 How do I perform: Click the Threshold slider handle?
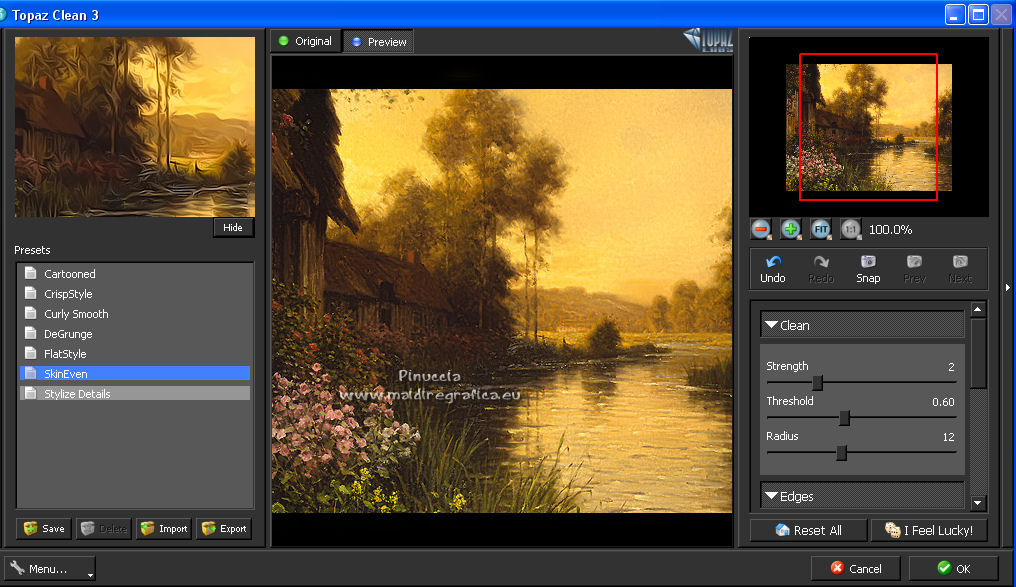pyautogui.click(x=844, y=418)
